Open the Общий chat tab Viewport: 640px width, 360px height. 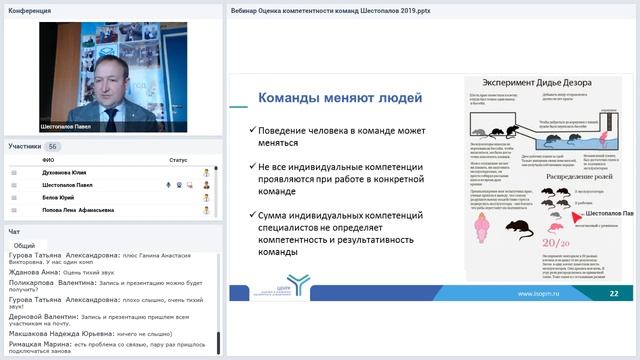pos(24,245)
